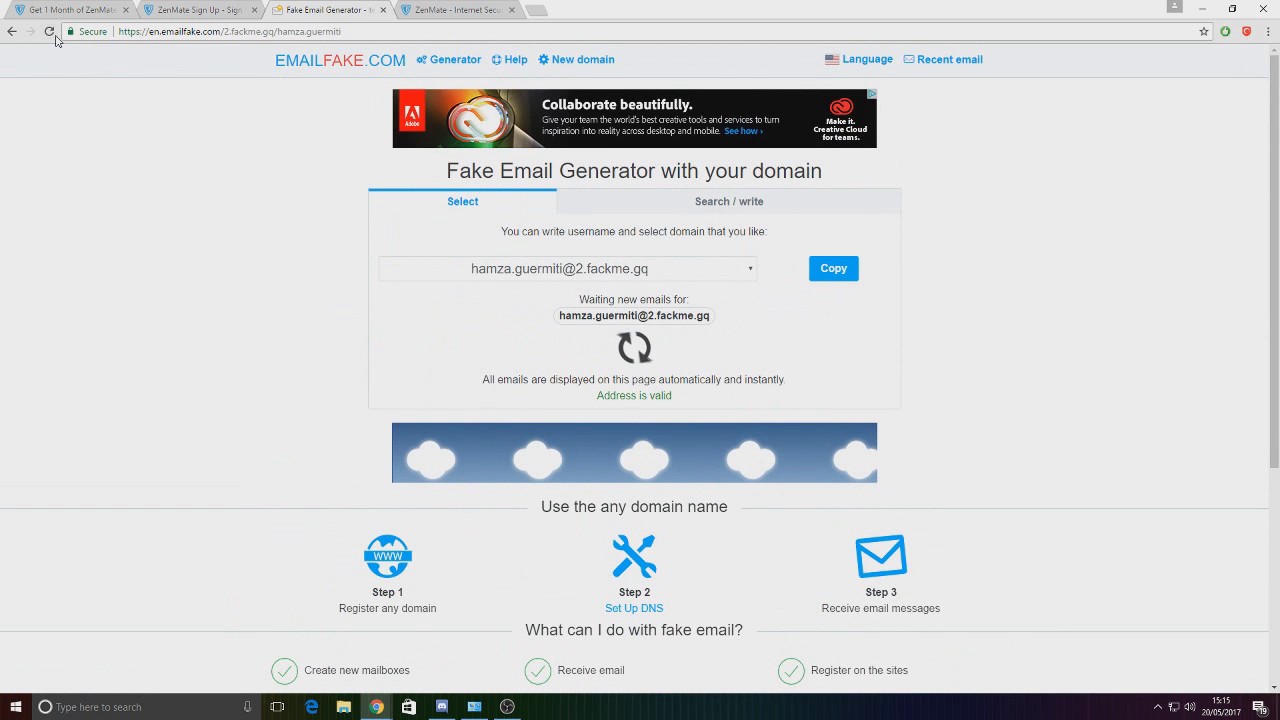Switch to the ZenMate - Internet Security browser tab

pos(457,10)
